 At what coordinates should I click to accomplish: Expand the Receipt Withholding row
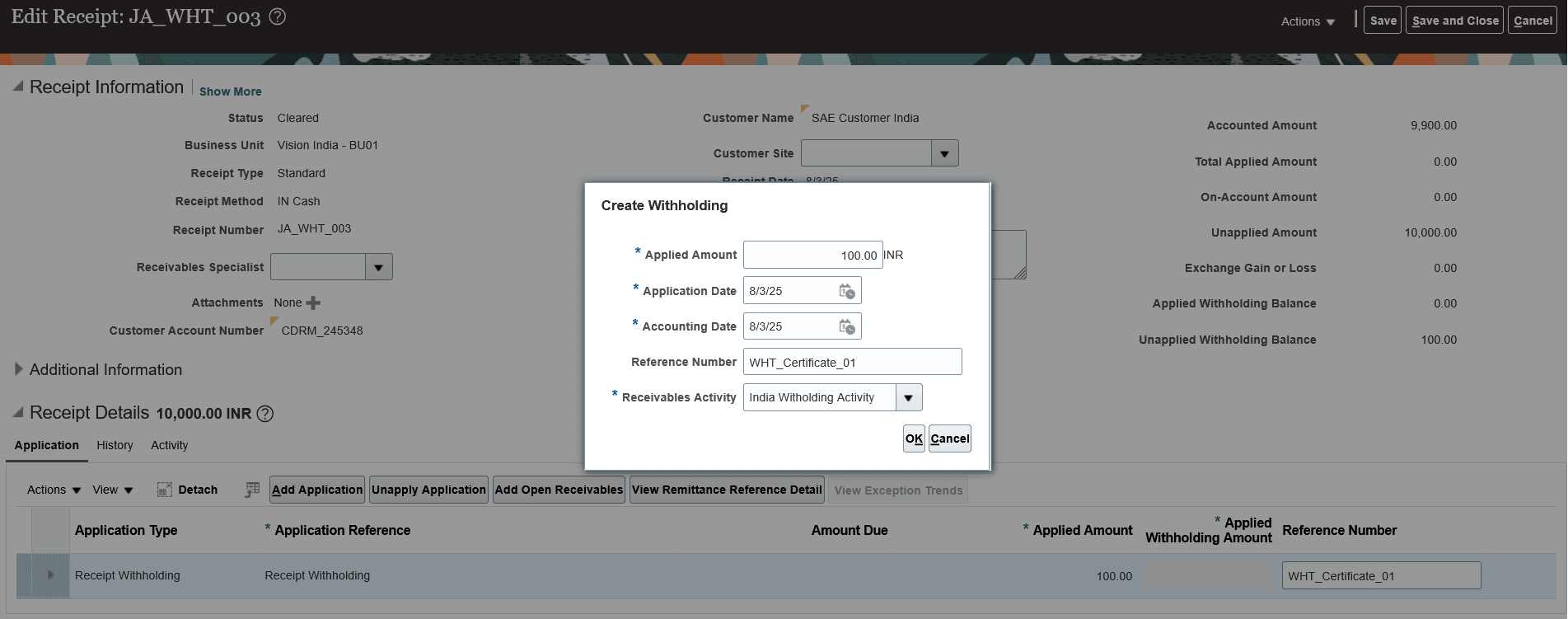point(50,575)
